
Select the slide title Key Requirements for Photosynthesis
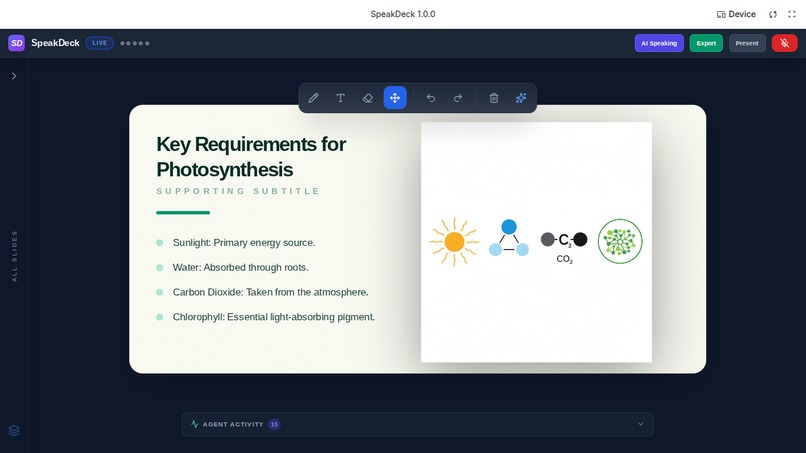pyautogui.click(x=251, y=157)
